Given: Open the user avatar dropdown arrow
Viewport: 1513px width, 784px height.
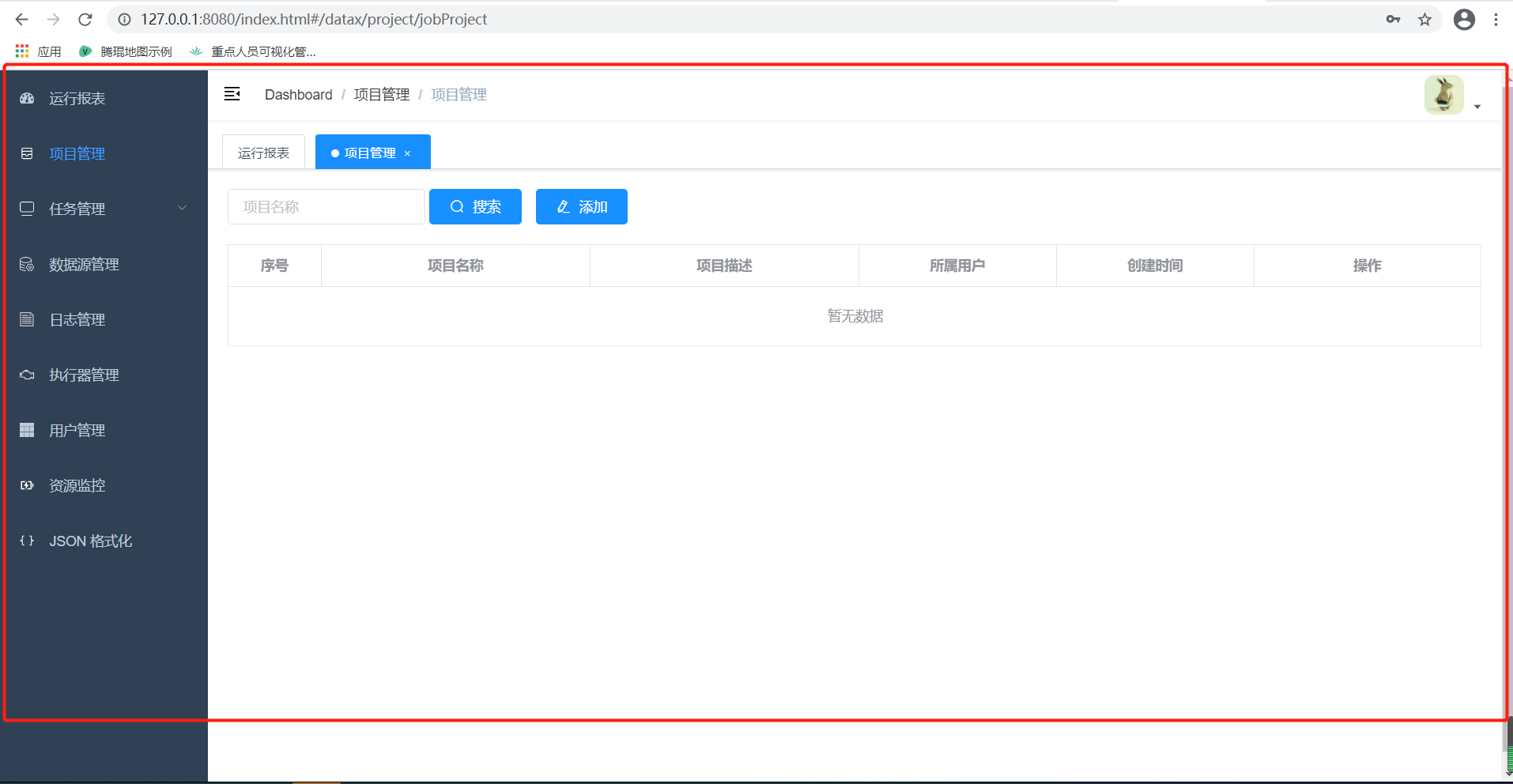Looking at the screenshot, I should (x=1477, y=106).
